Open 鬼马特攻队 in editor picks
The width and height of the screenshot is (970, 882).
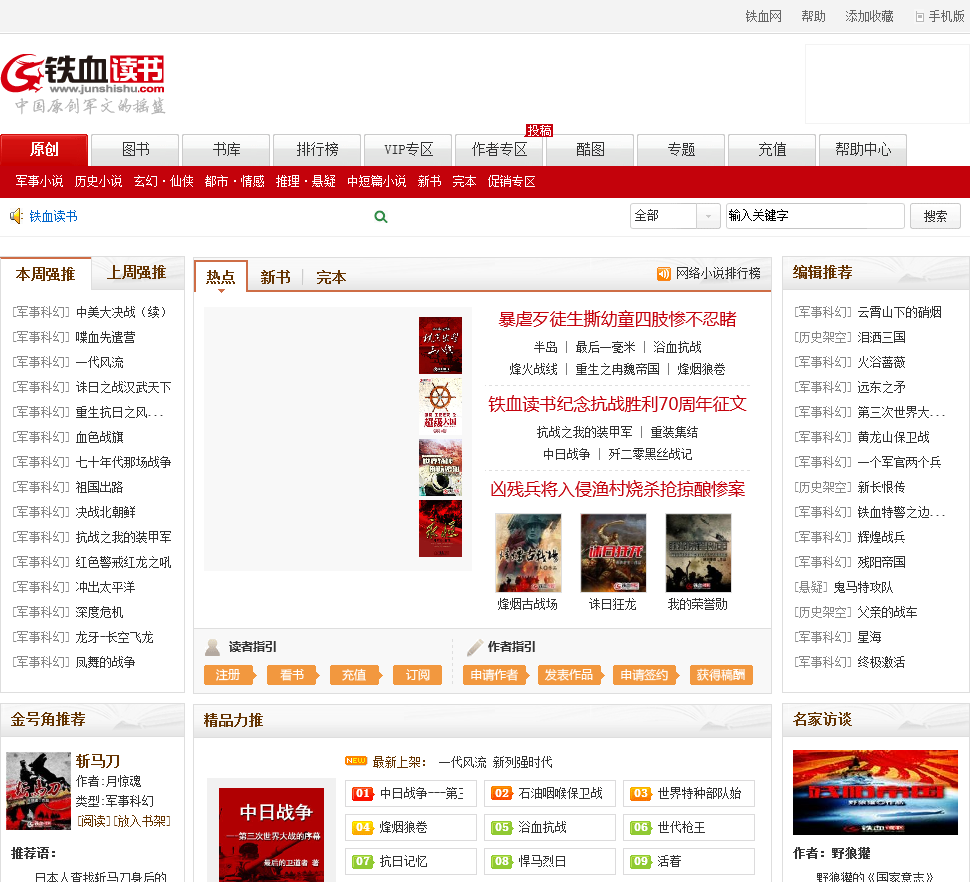863,587
